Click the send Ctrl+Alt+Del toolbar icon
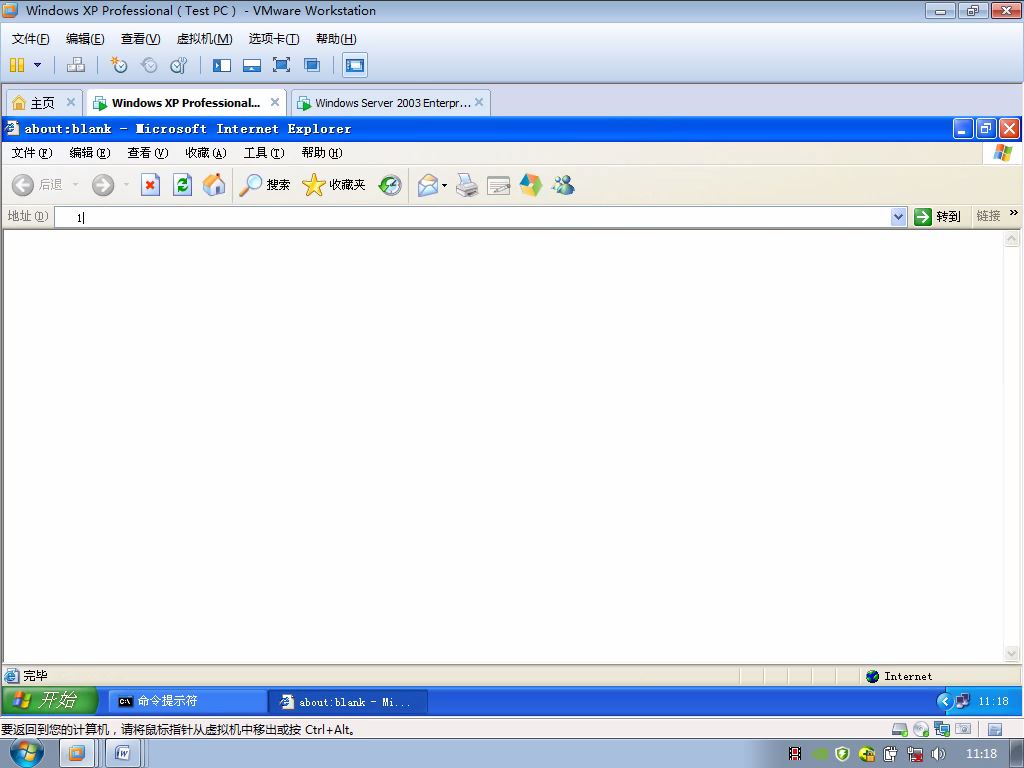Screen dimensions: 1024x768 point(76,65)
